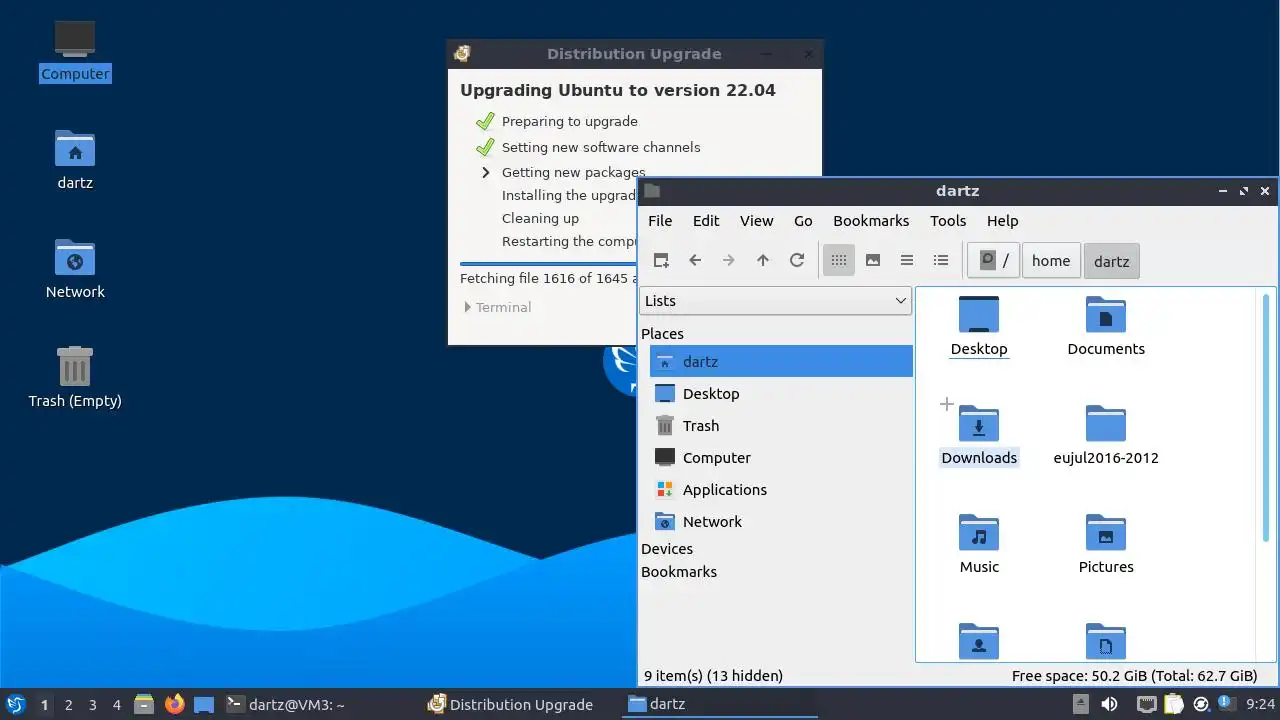Click the 'home' path button
The width and height of the screenshot is (1280, 720).
(x=1051, y=261)
